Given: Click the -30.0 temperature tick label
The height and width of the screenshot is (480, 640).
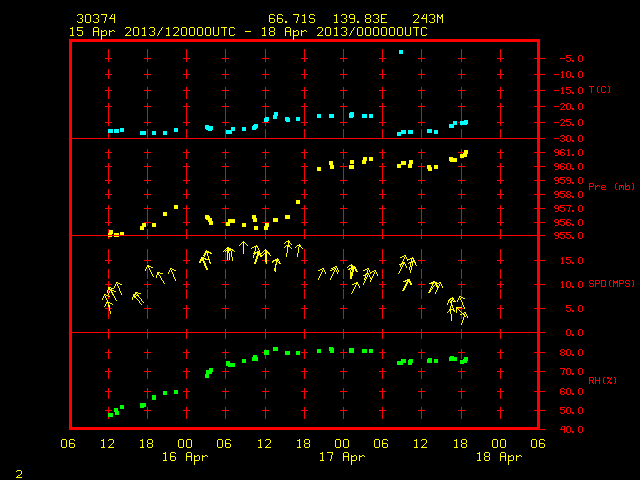Looking at the screenshot, I should 568,139.
